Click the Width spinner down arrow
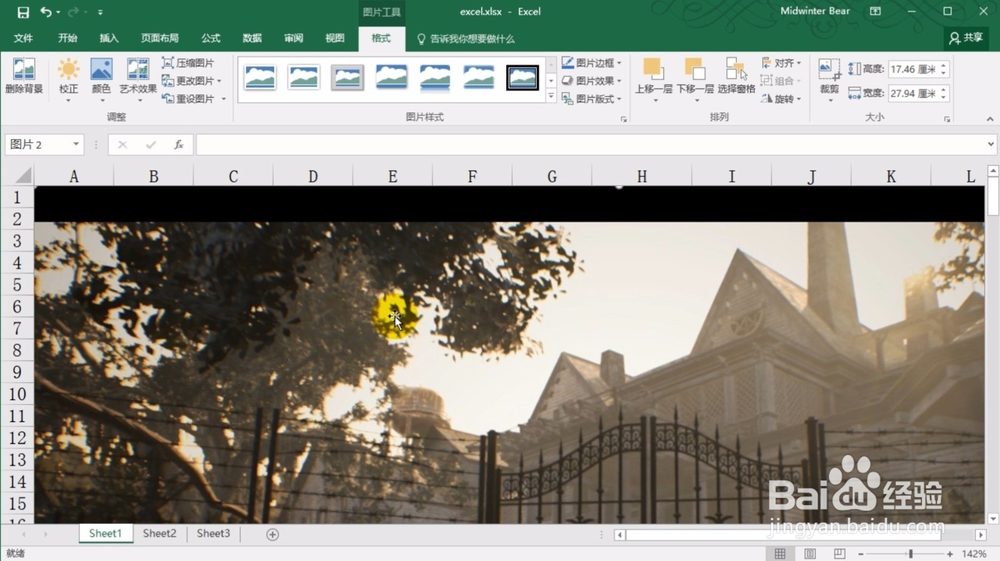 [944, 98]
